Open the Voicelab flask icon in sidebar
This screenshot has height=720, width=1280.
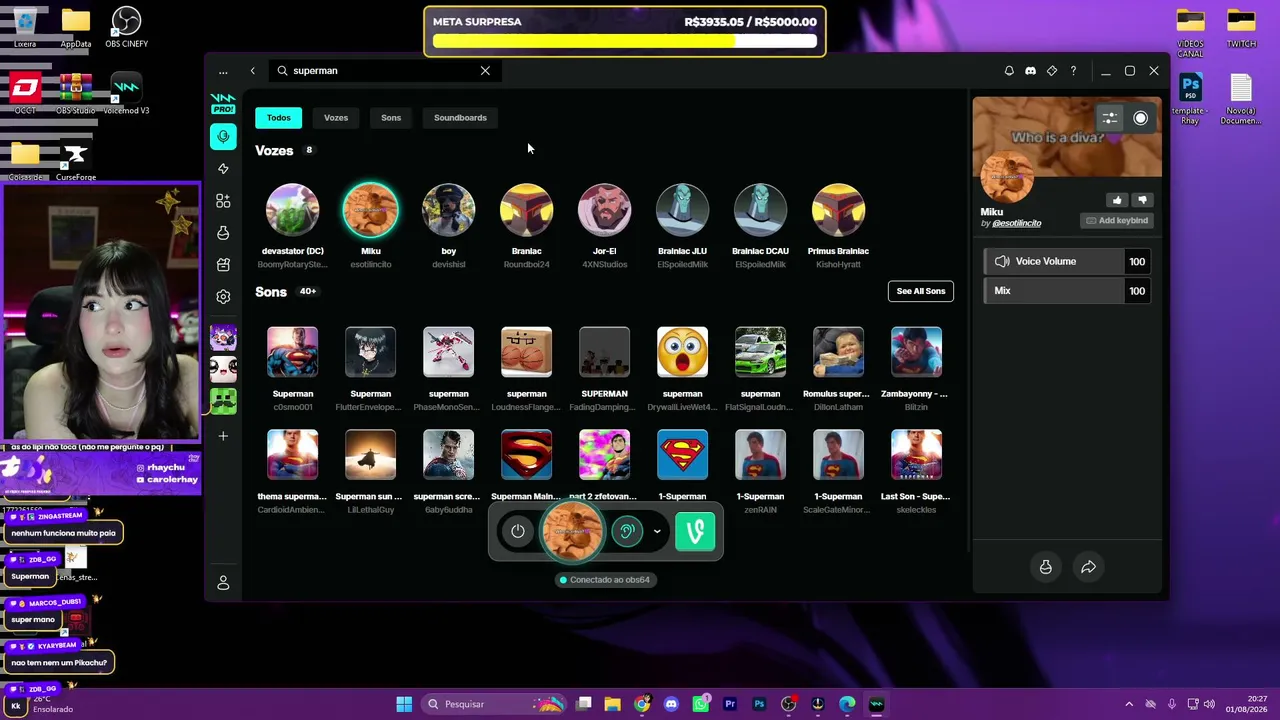tap(223, 233)
